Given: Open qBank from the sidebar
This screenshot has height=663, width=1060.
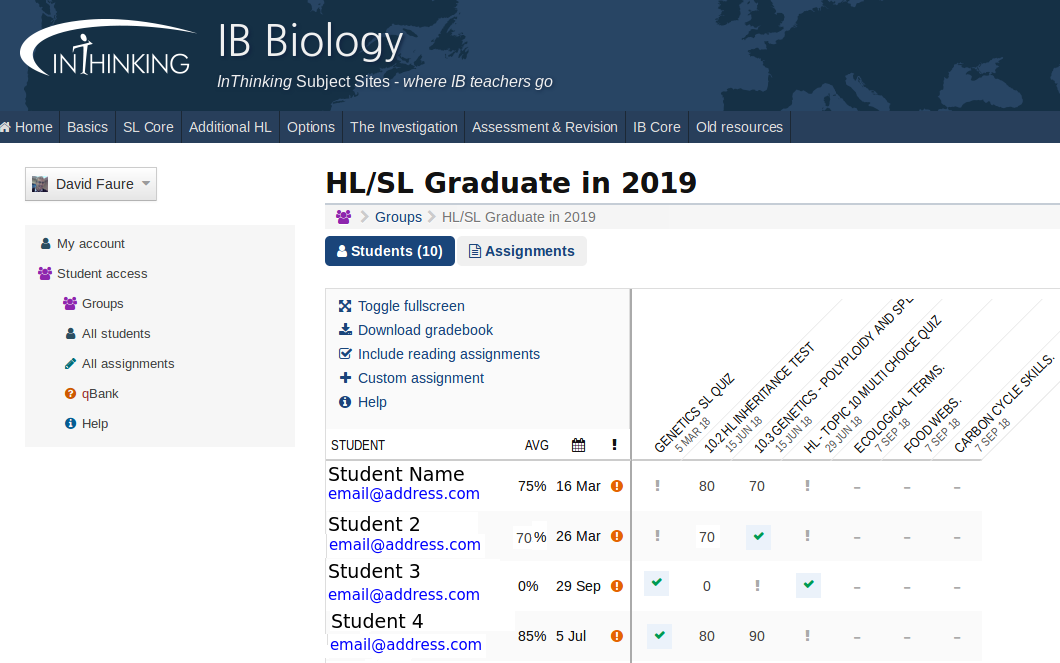Looking at the screenshot, I should [100, 394].
